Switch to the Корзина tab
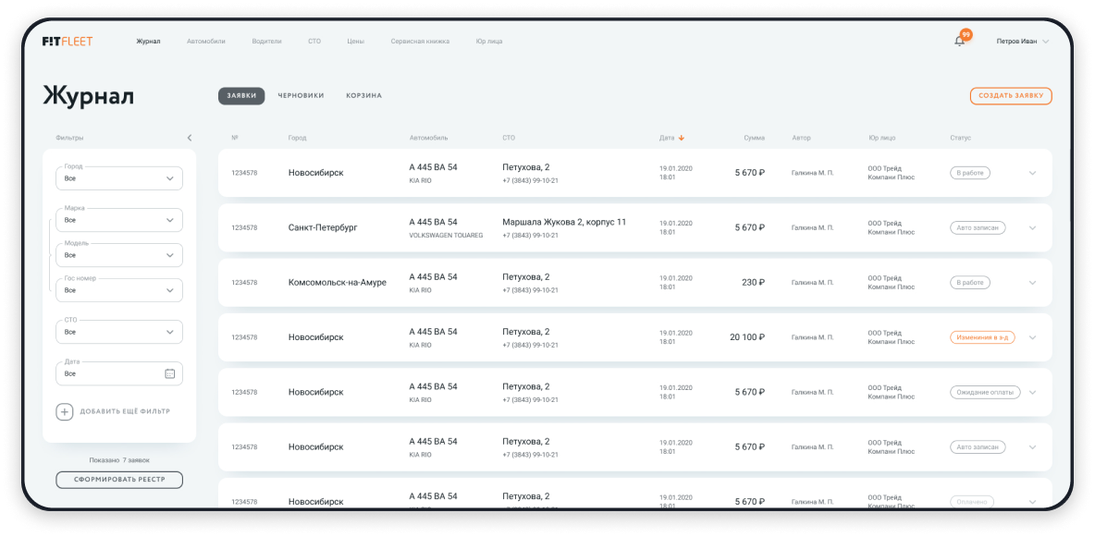The image size is (1095, 537). (364, 96)
